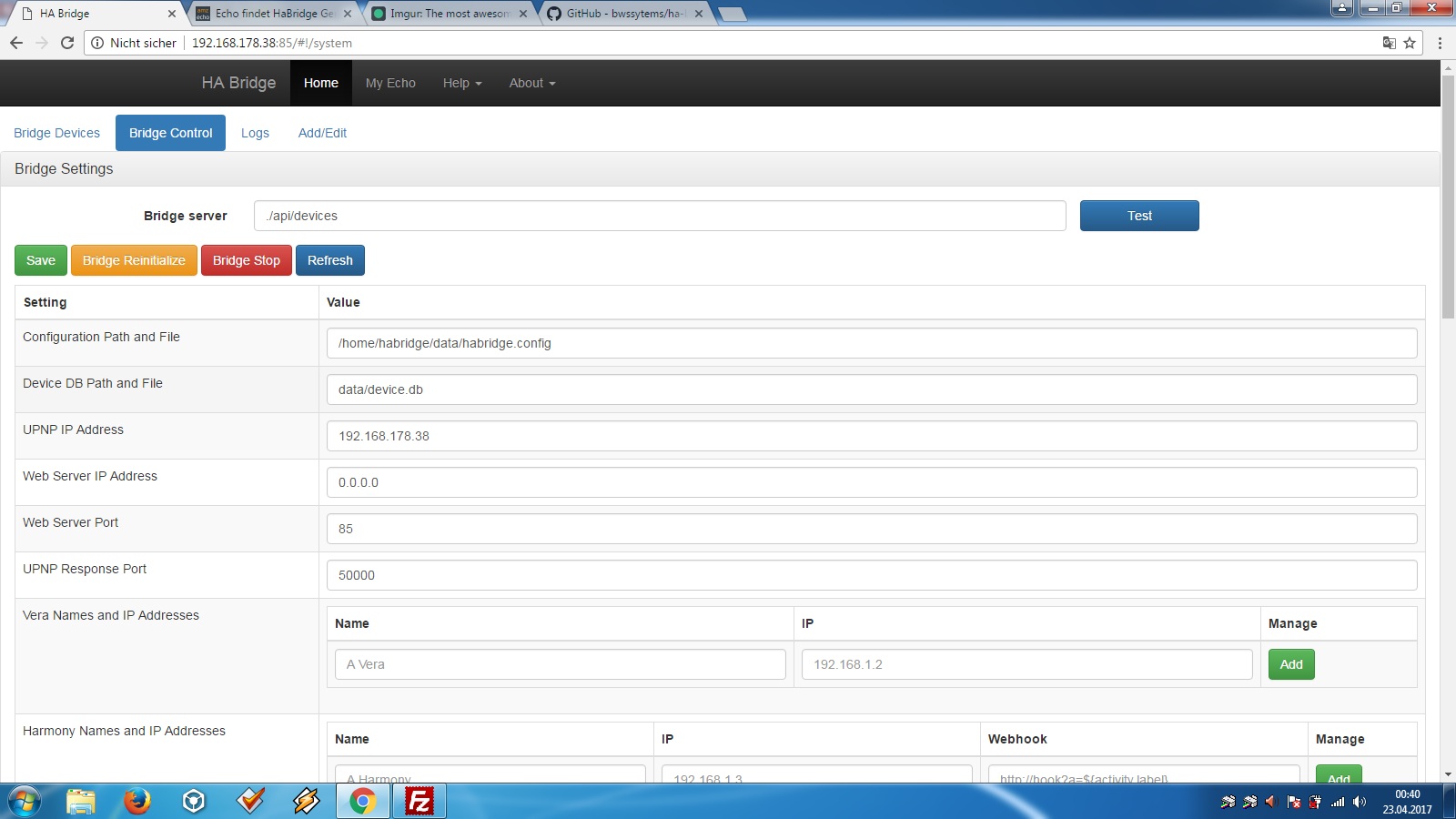Click the Bridge Reinitialize button
This screenshot has width=1456, height=819.
134,260
